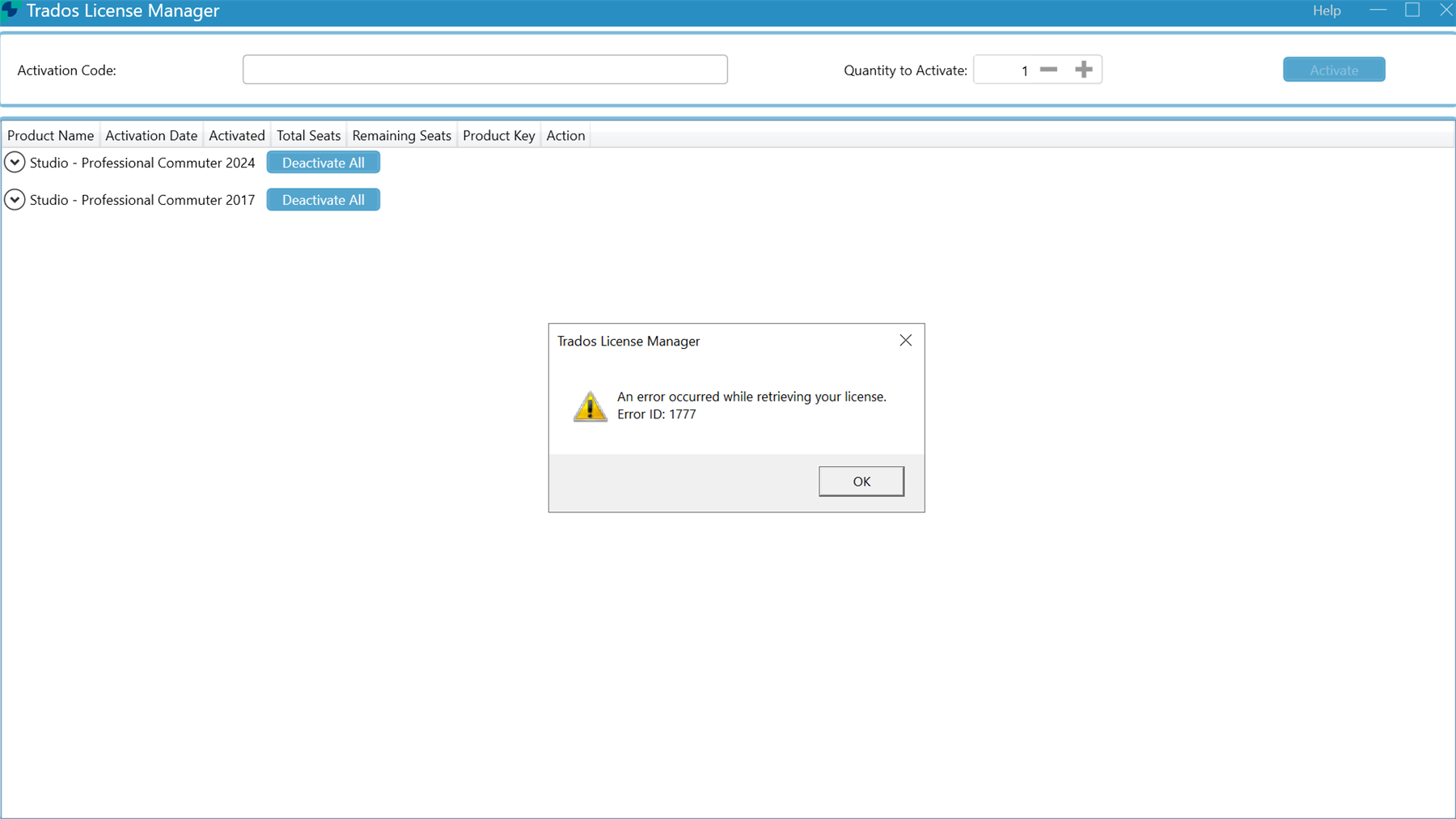1456x819 pixels.
Task: Expand the Studio Professional Commuter 2024 entry
Action: pos(15,162)
